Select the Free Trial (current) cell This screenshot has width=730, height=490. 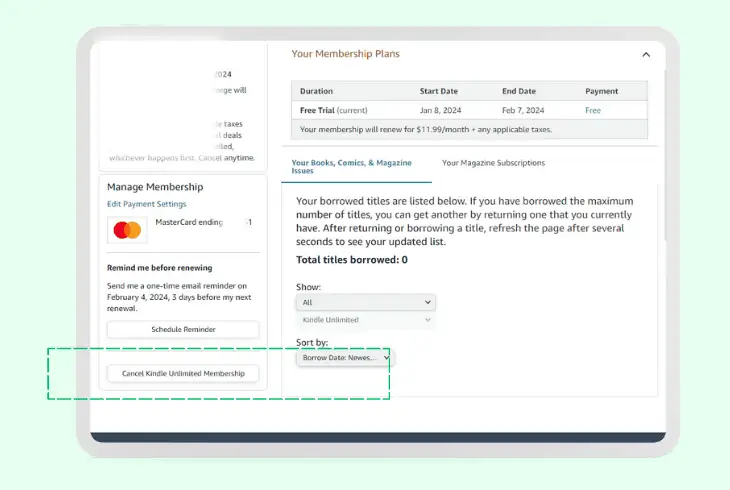click(333, 110)
